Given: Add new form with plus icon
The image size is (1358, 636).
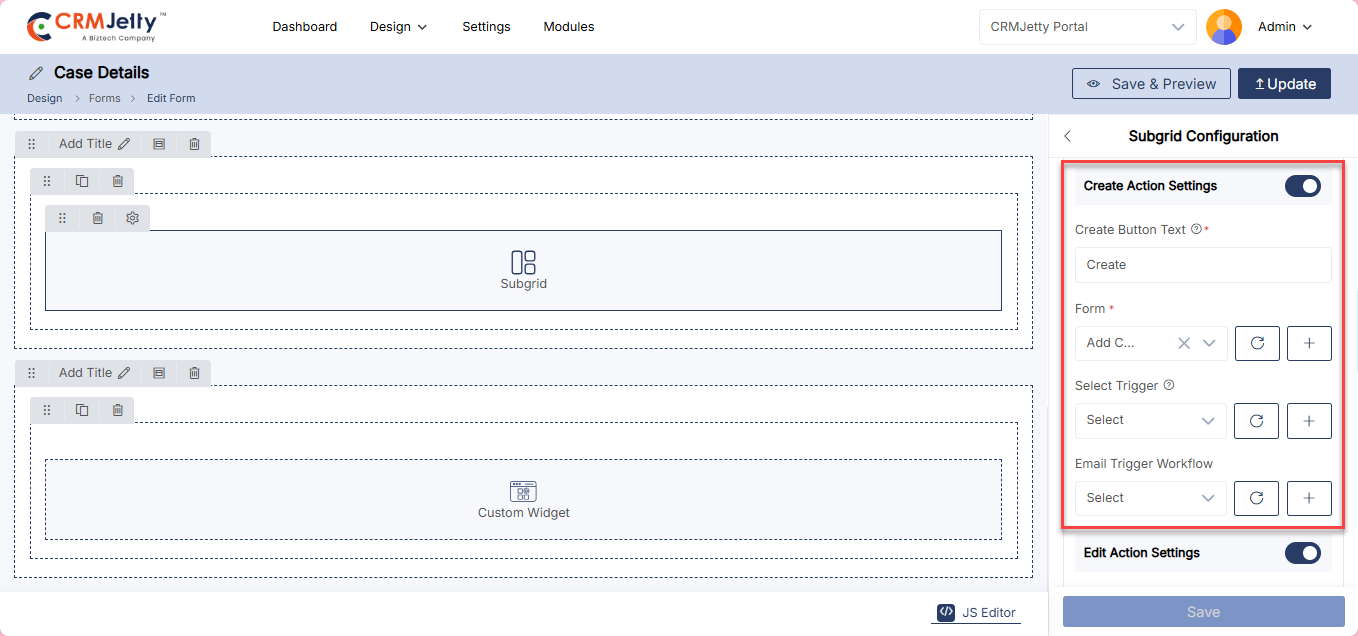Looking at the screenshot, I should [x=1309, y=343].
